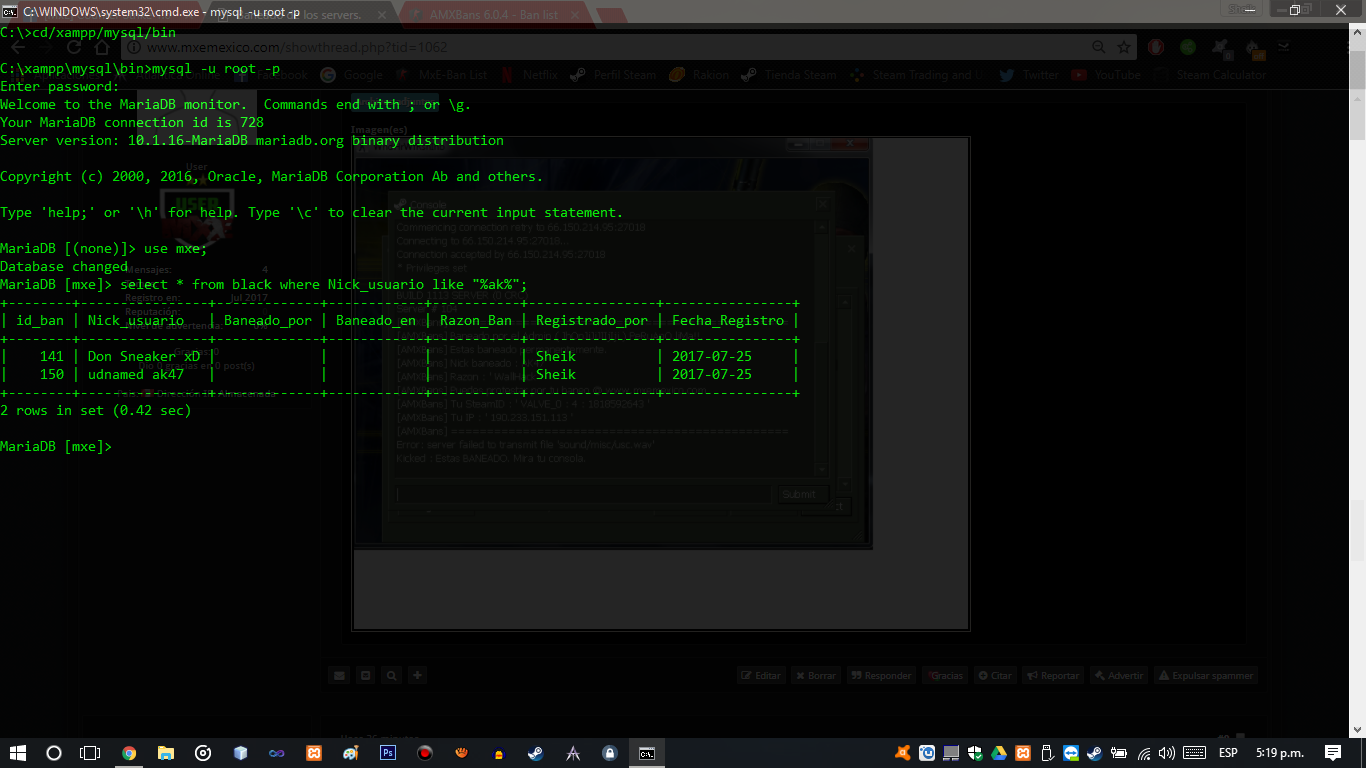Click the Citar post button

pos(995,675)
